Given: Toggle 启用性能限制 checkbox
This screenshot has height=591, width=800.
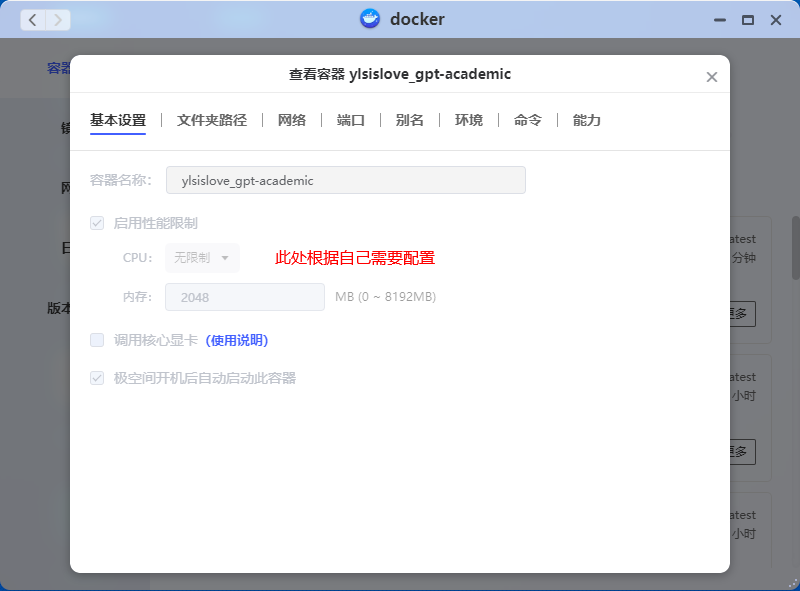Looking at the screenshot, I should (97, 223).
